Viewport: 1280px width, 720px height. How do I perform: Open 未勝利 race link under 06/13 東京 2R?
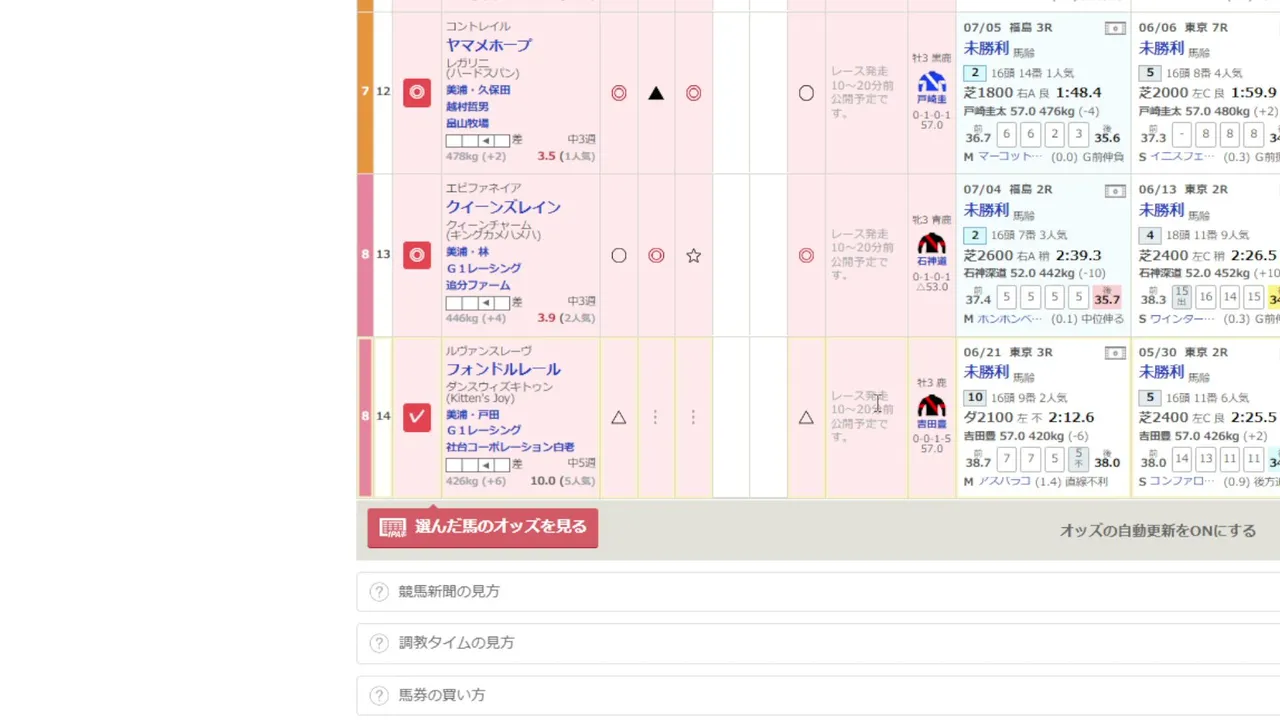[x=1161, y=210]
